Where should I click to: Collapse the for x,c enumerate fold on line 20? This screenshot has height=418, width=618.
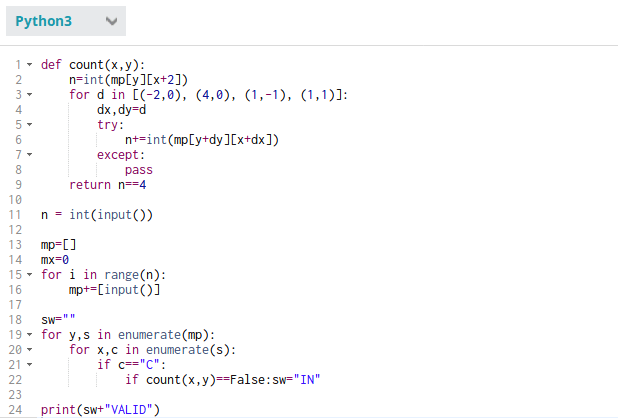[x=30, y=349]
